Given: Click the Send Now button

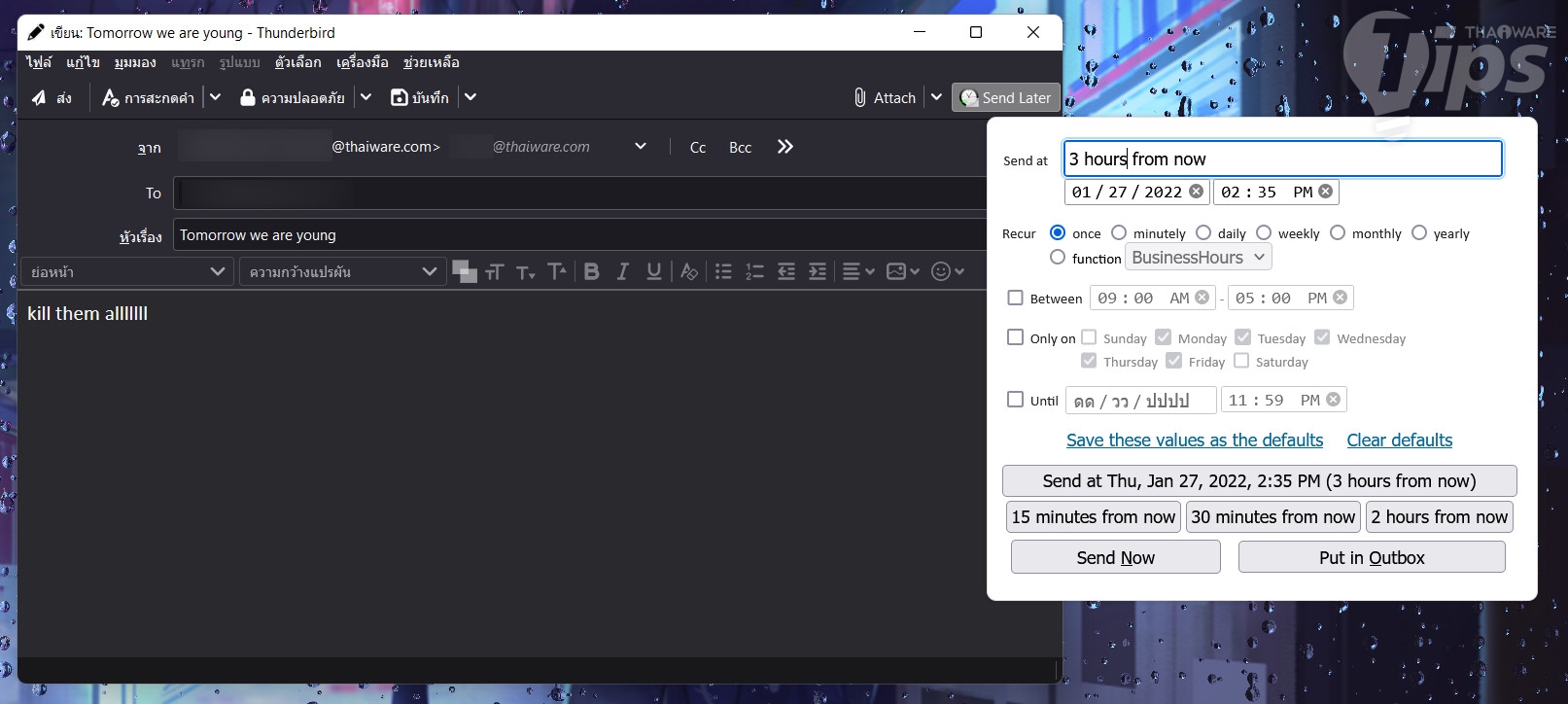Looking at the screenshot, I should coord(1116,557).
